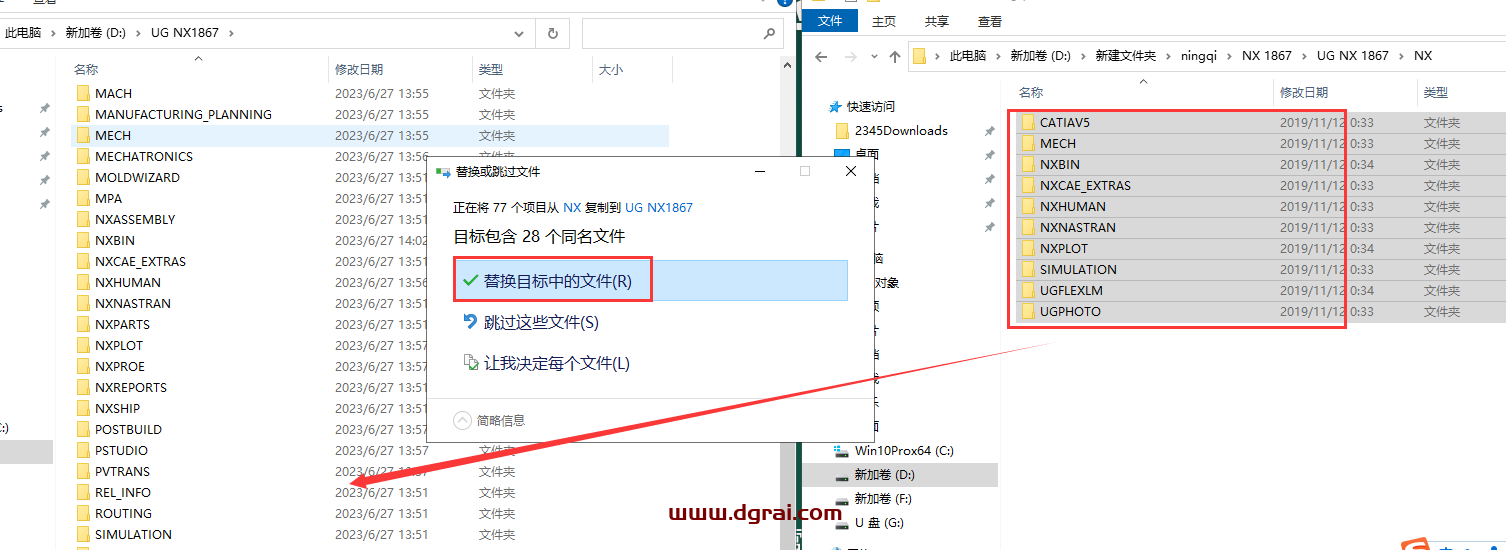Select POSTBUILD folder icon
Viewport: 1506px width, 550px height.
tap(84, 429)
